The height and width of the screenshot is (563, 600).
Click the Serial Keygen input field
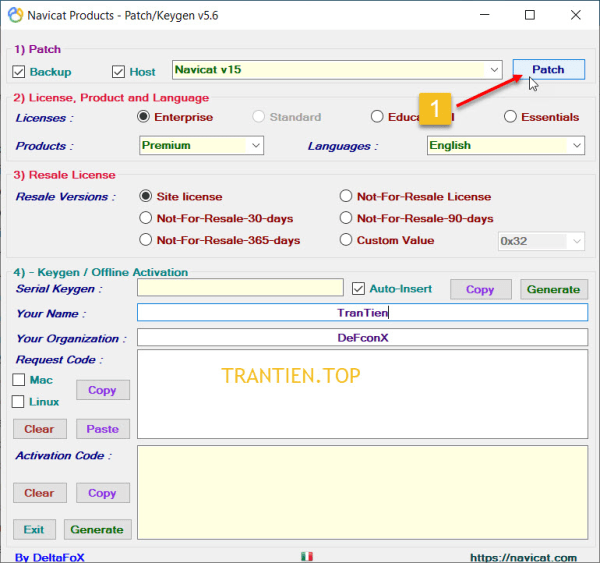tap(240, 287)
